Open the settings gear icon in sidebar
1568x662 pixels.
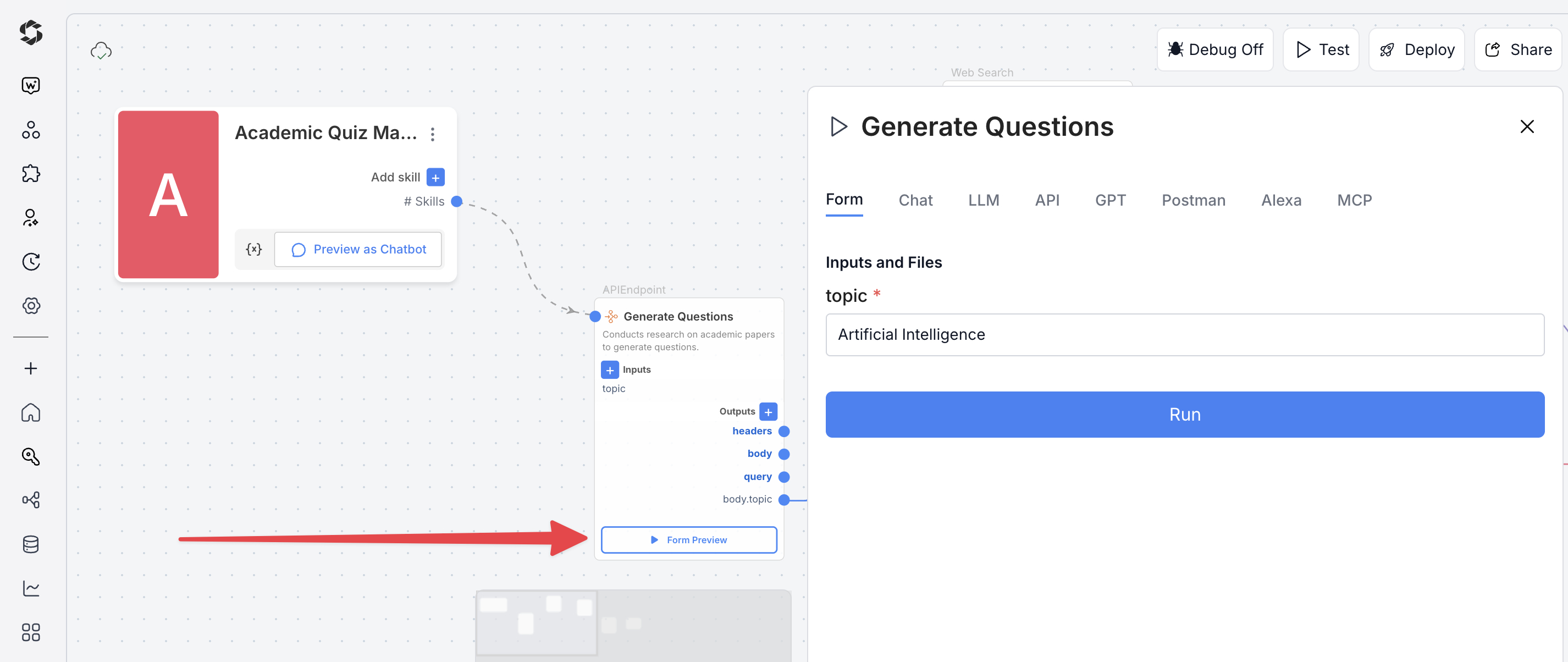pyautogui.click(x=30, y=305)
